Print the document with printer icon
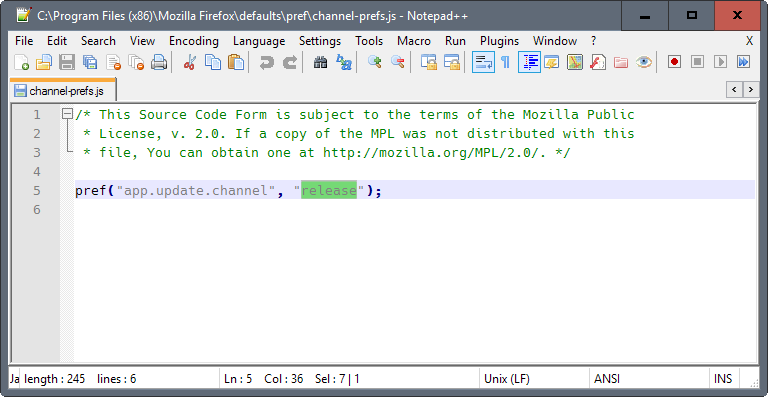 [x=159, y=62]
